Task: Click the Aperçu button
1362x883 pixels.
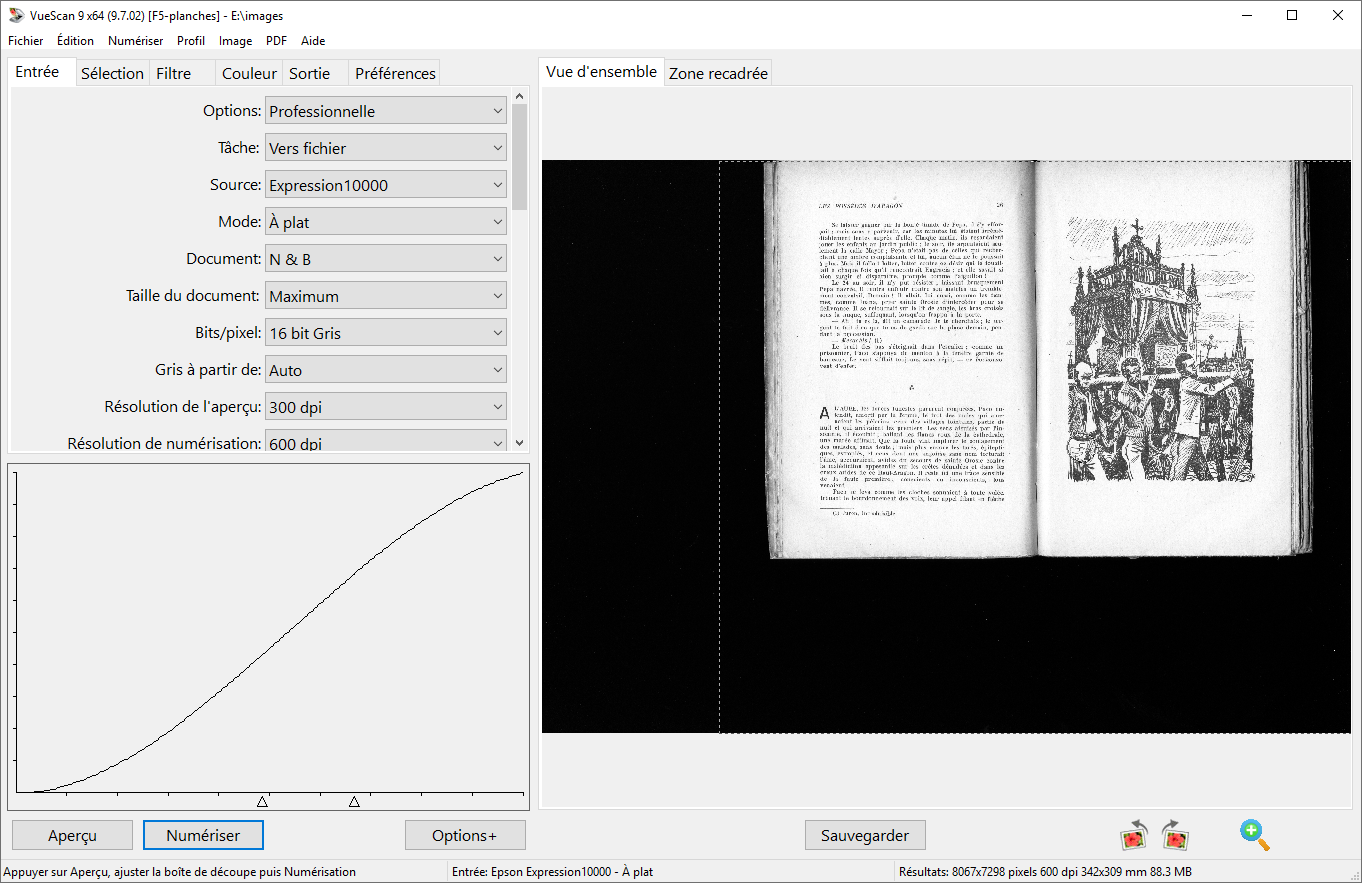Action: point(72,835)
